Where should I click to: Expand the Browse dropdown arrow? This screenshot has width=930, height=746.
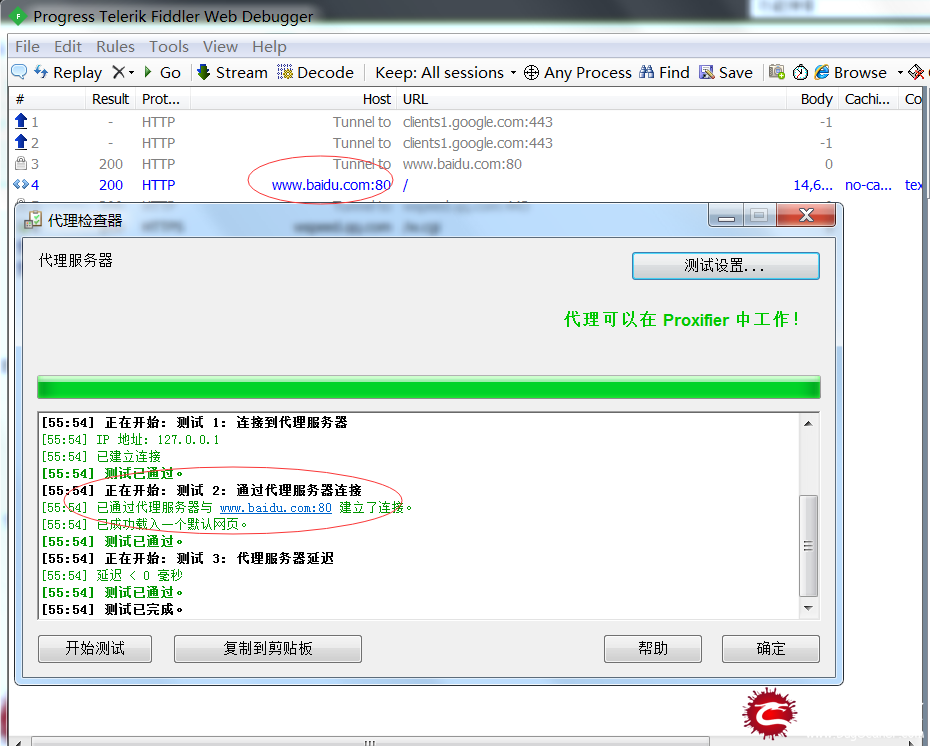[x=900, y=73]
